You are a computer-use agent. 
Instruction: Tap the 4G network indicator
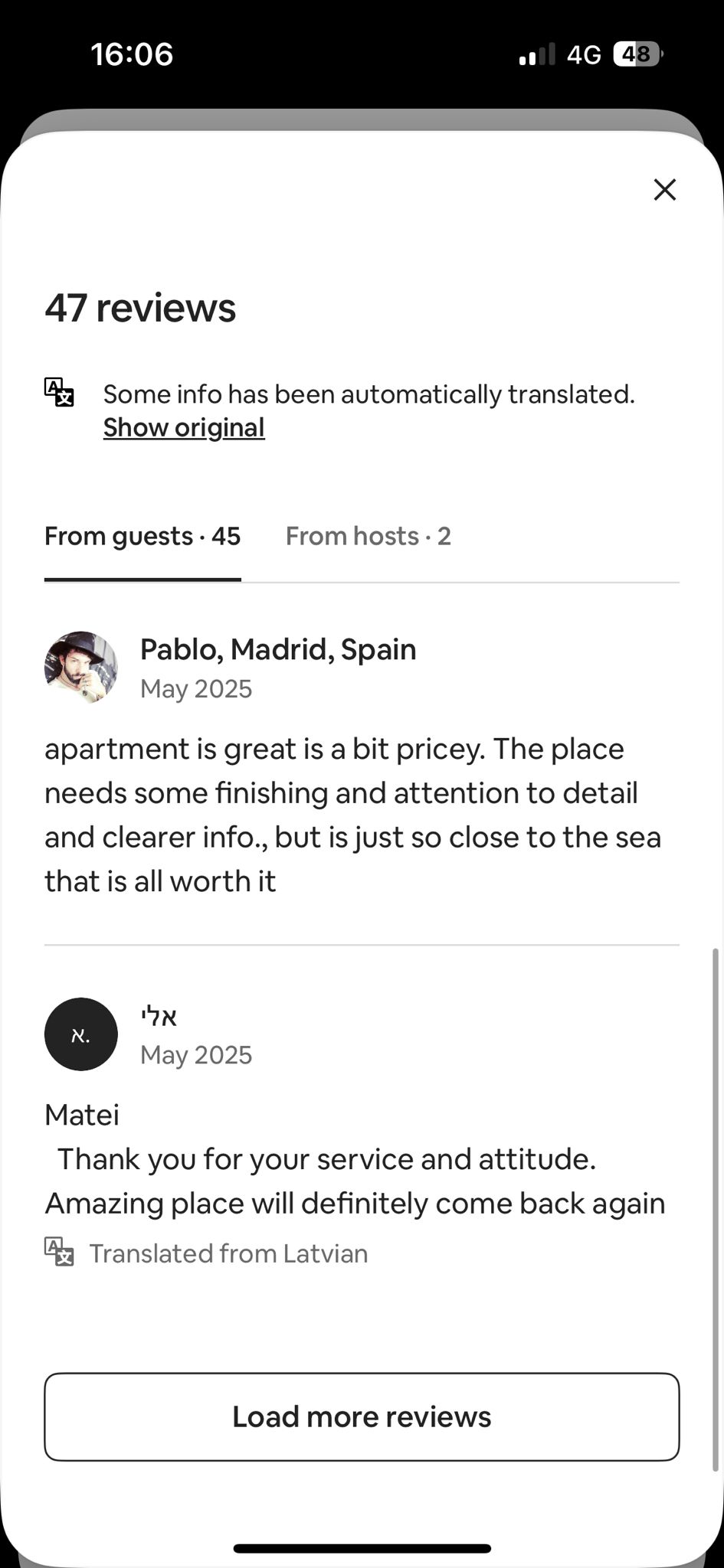click(x=584, y=54)
